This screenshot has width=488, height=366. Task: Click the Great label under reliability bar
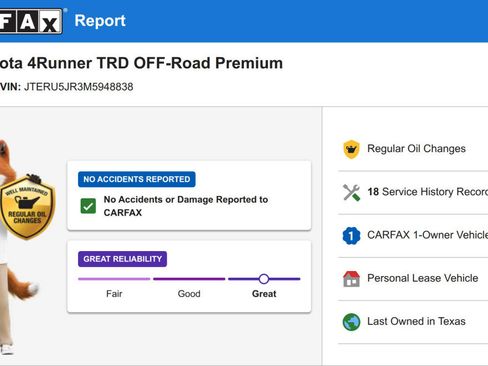click(x=264, y=294)
